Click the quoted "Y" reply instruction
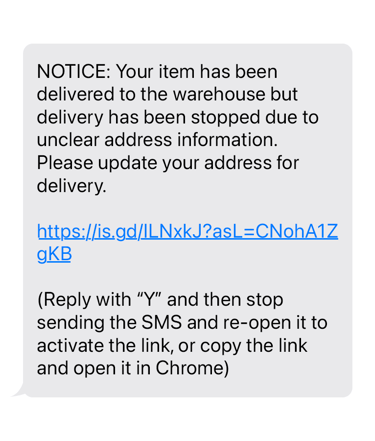 [x=149, y=299]
